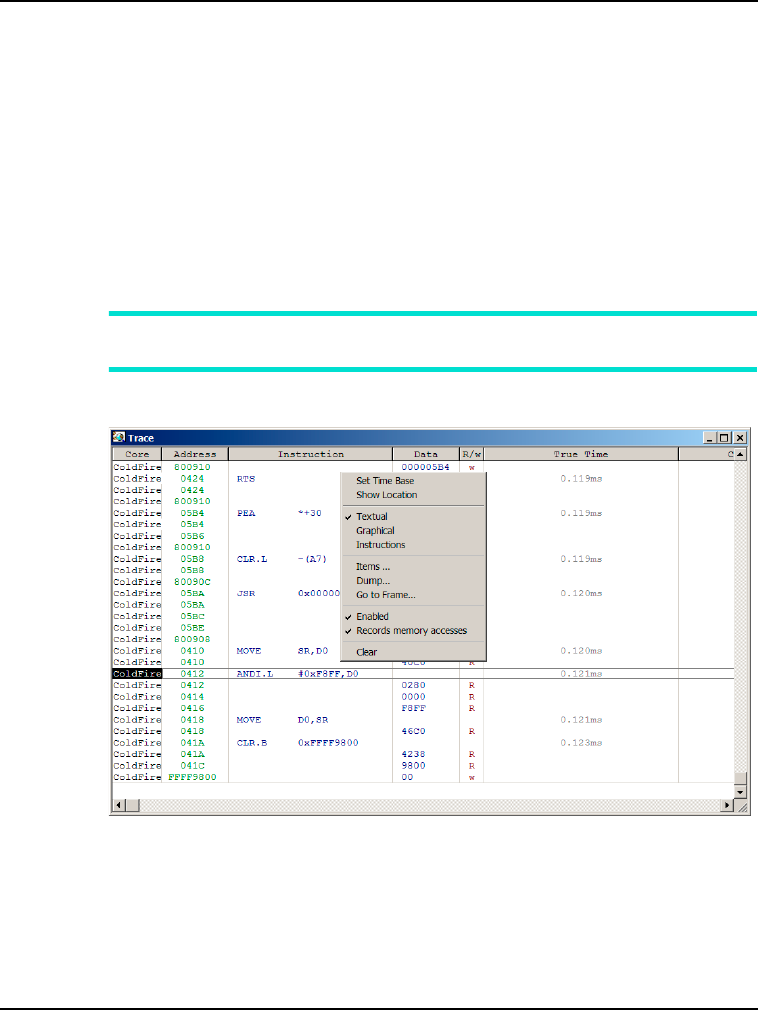The width and height of the screenshot is (758, 1010).
Task: Open the Dump... menu entry
Action: coord(373,581)
